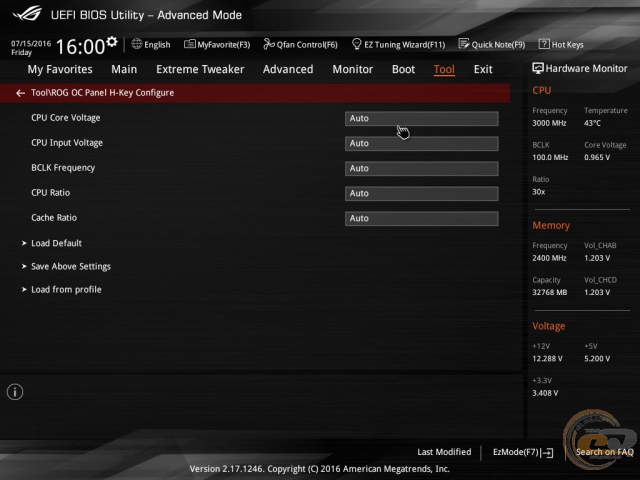Click the 43°C temperature reading
This screenshot has width=640, height=480.
pyautogui.click(x=592, y=123)
